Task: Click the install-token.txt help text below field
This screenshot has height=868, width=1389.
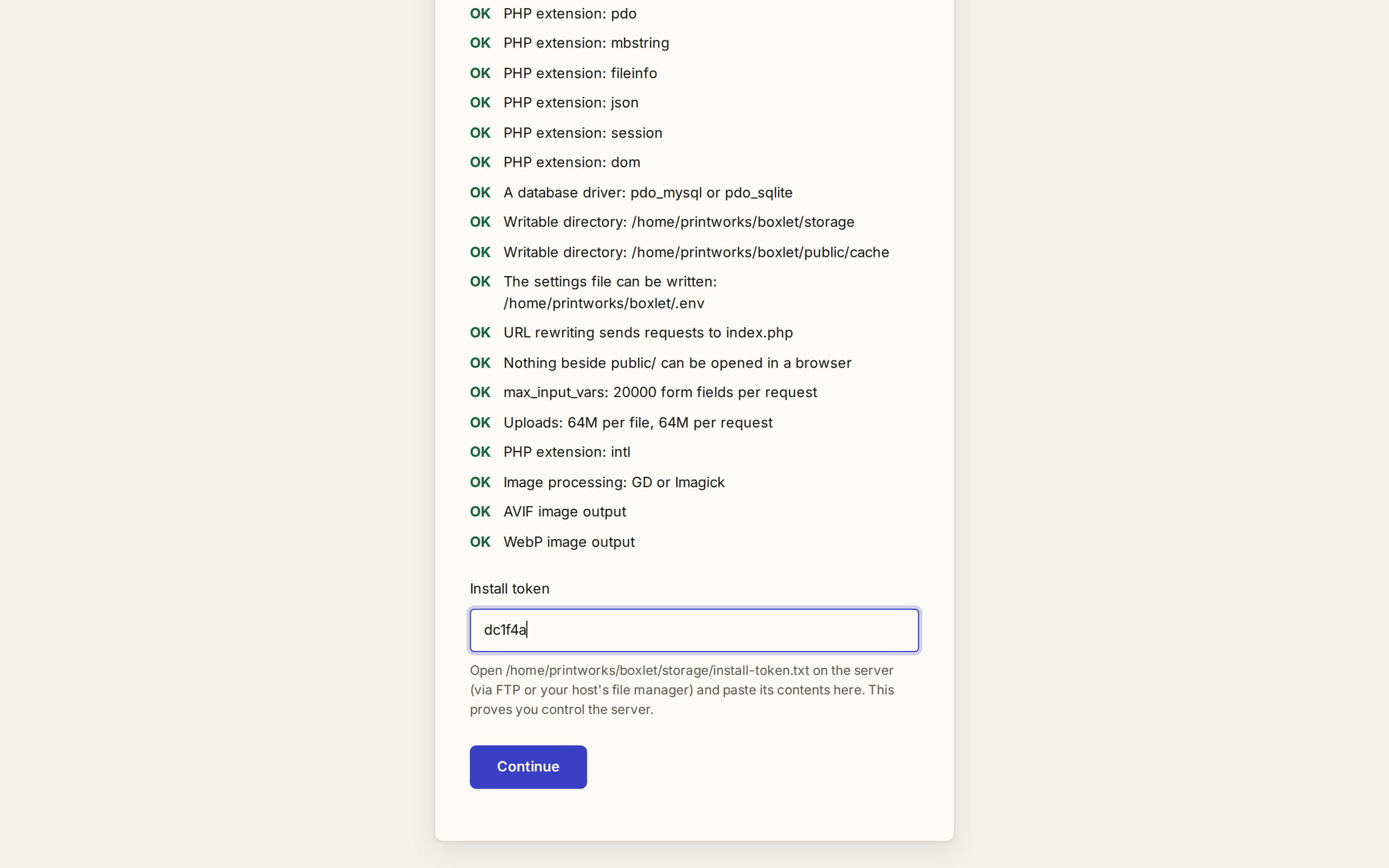Action: click(x=682, y=690)
